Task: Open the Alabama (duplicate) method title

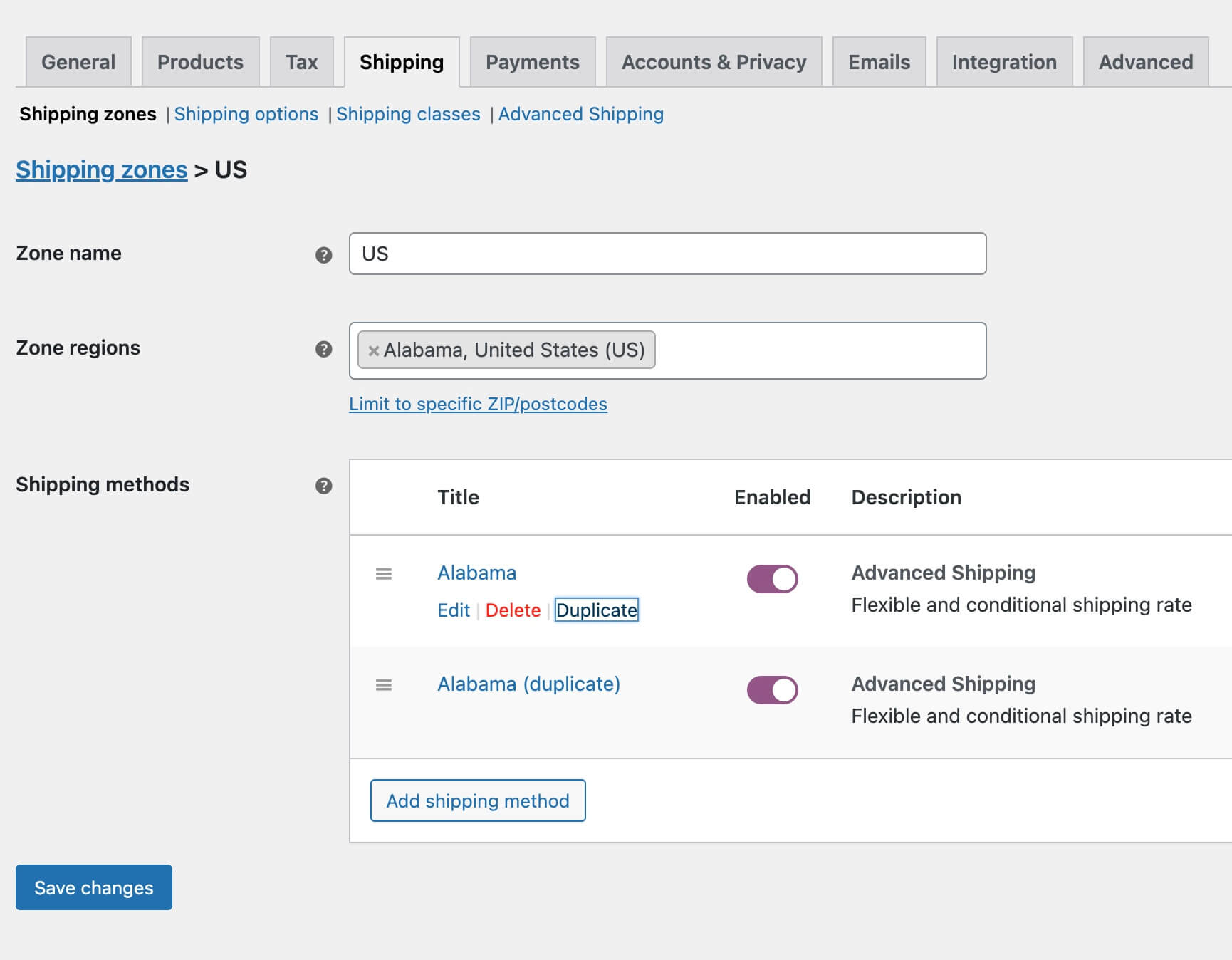Action: point(528,684)
